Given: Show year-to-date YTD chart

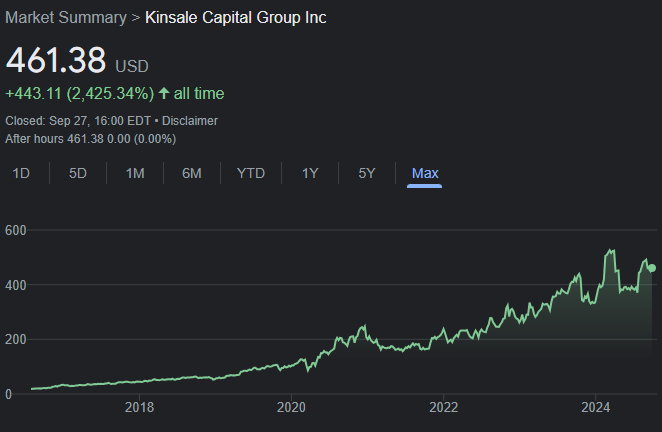Looking at the screenshot, I should coord(251,173).
